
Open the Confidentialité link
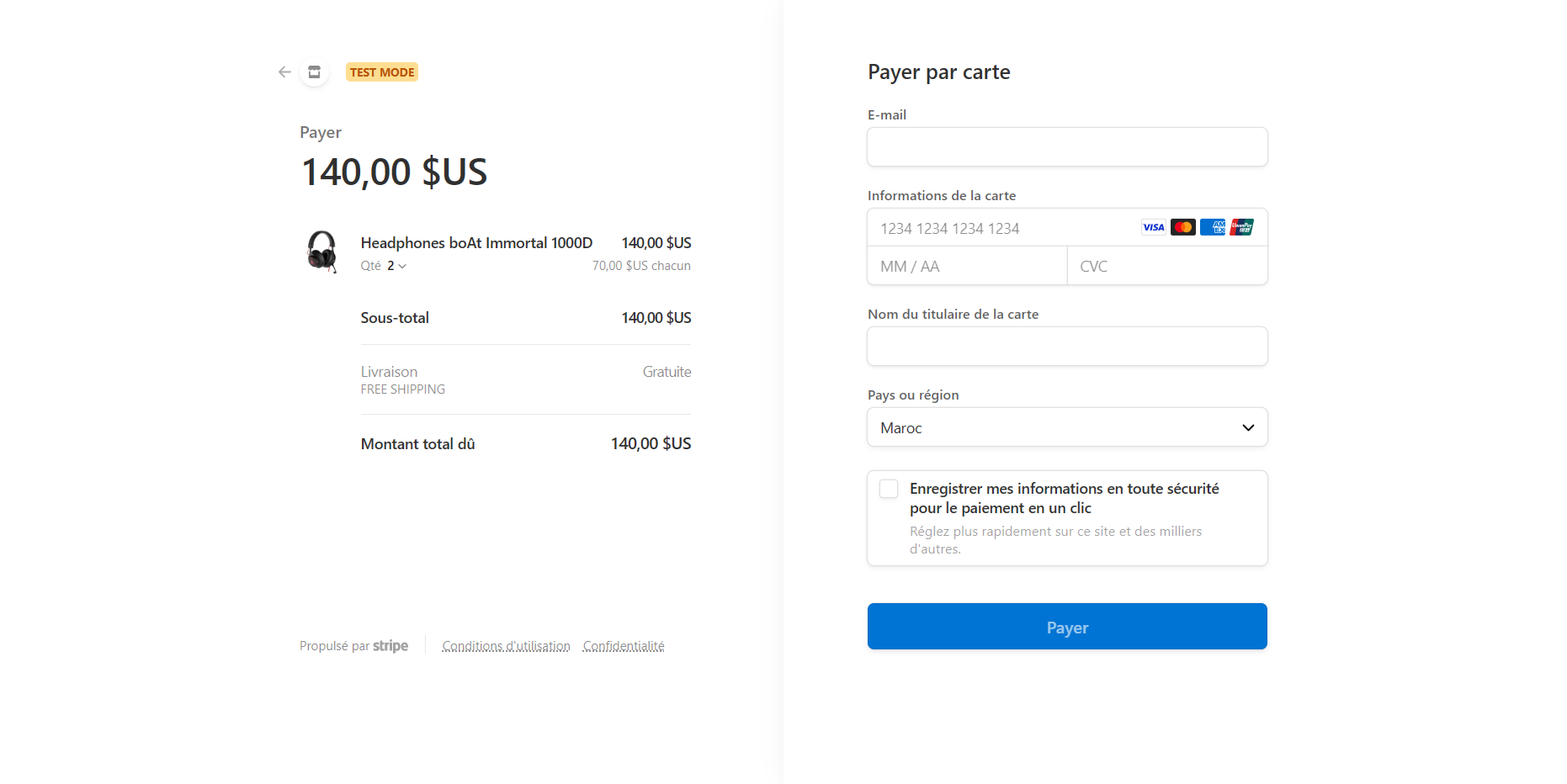coord(624,645)
